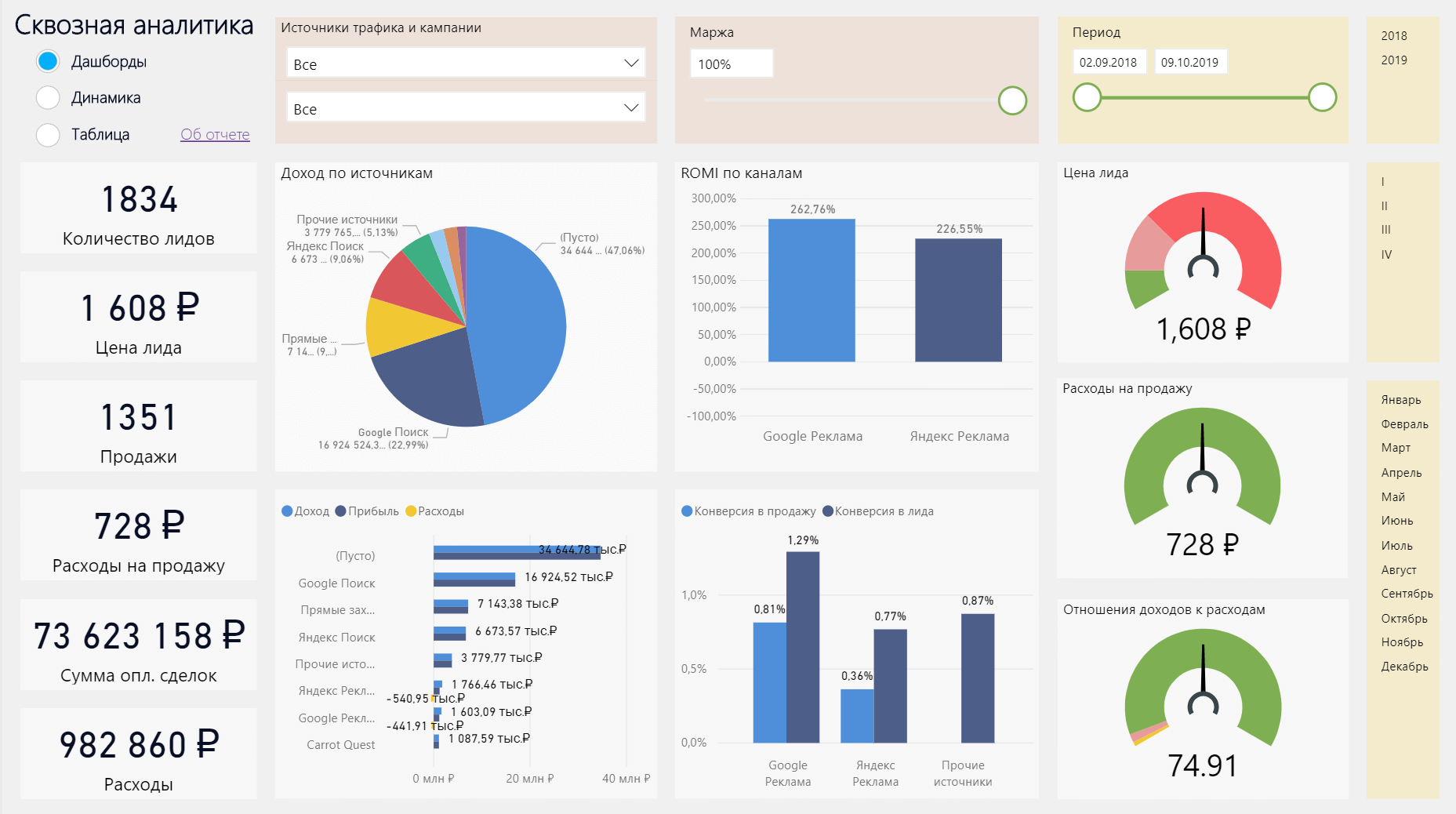
Task: Filter by year 2019
Action: click(x=1394, y=60)
